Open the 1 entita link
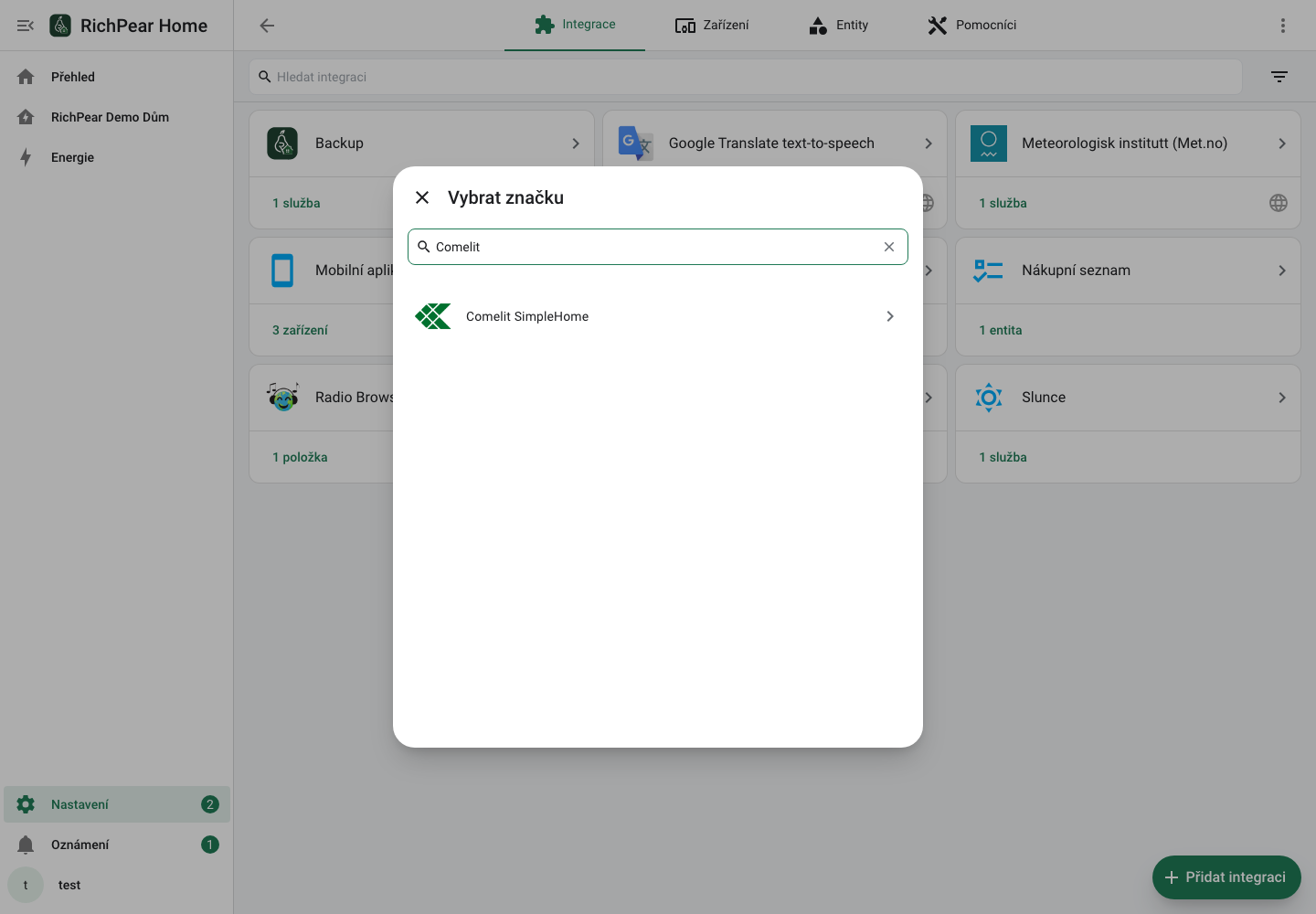Screen dimensions: 1316x914 point(1001,330)
